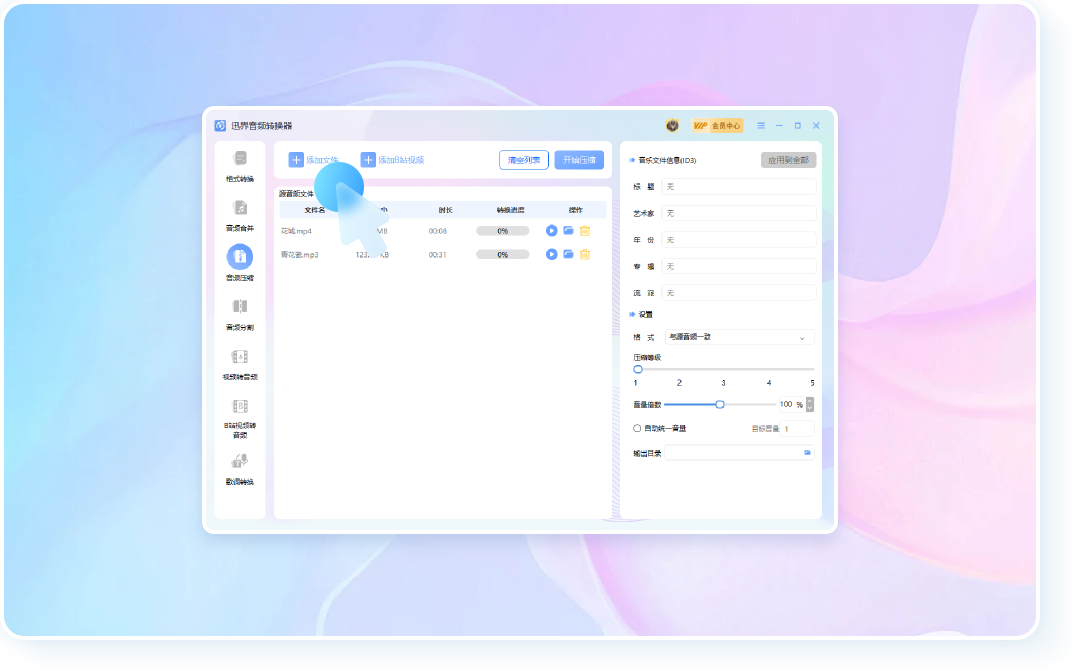Viewport: 1072px width, 672px height.
Task: Delete 青花瓷.mp3 with trash icon
Action: (585, 254)
